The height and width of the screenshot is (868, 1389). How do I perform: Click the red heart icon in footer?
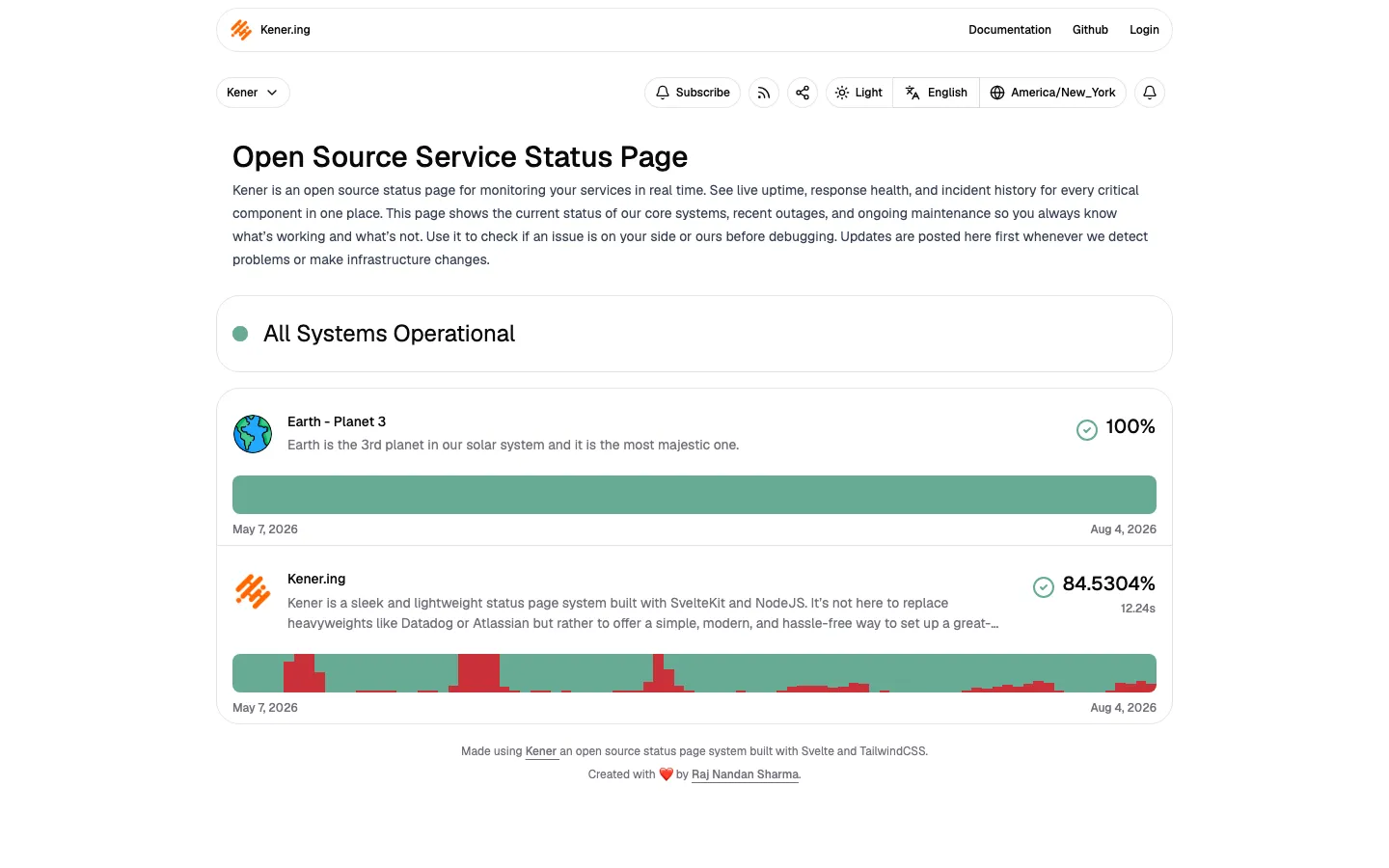[666, 774]
